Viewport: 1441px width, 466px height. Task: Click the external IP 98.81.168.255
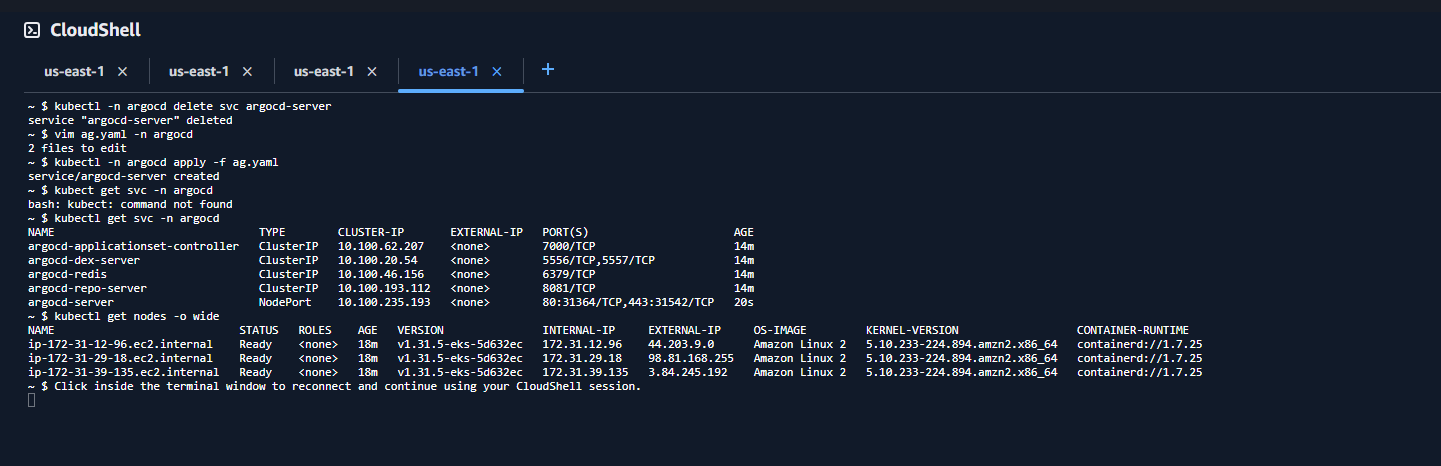690,358
